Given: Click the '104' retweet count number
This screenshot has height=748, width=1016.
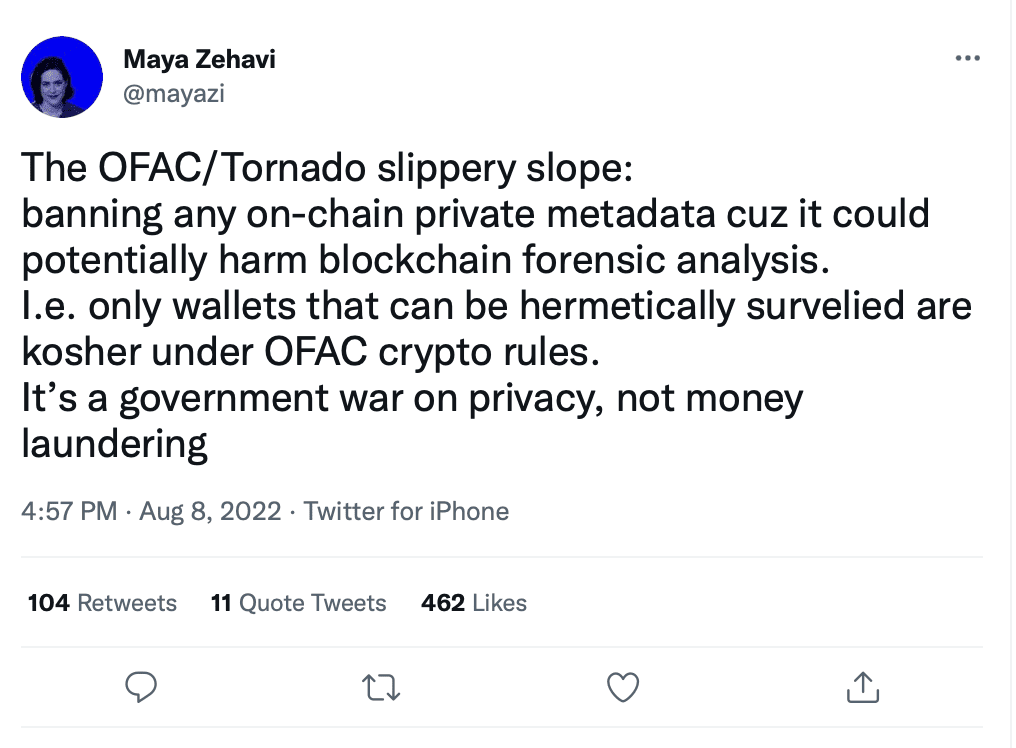Looking at the screenshot, I should [x=49, y=603].
